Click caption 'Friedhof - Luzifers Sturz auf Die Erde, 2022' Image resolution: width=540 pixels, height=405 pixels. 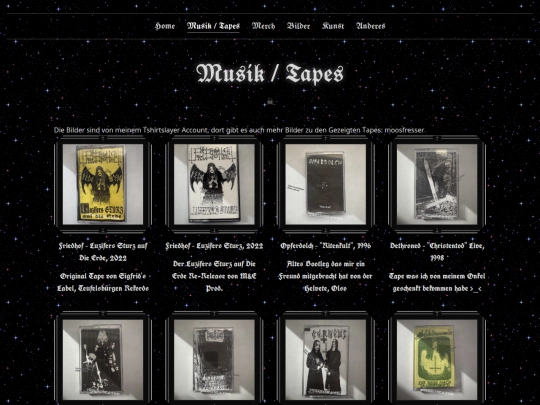tap(103, 252)
